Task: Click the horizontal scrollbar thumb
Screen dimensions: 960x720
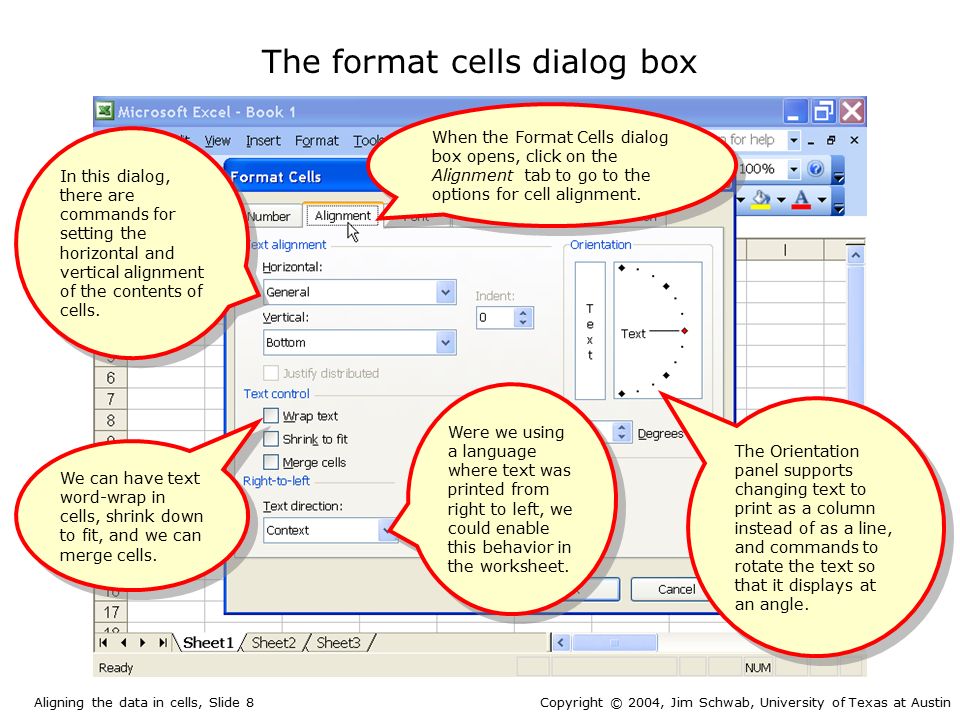Action: pos(614,642)
